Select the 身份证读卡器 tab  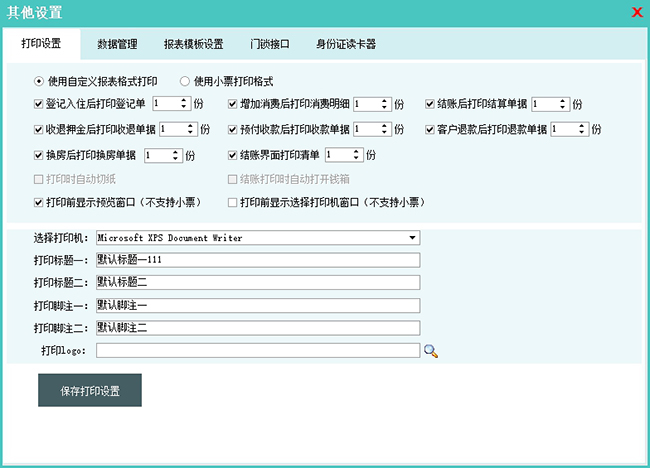tap(345, 44)
